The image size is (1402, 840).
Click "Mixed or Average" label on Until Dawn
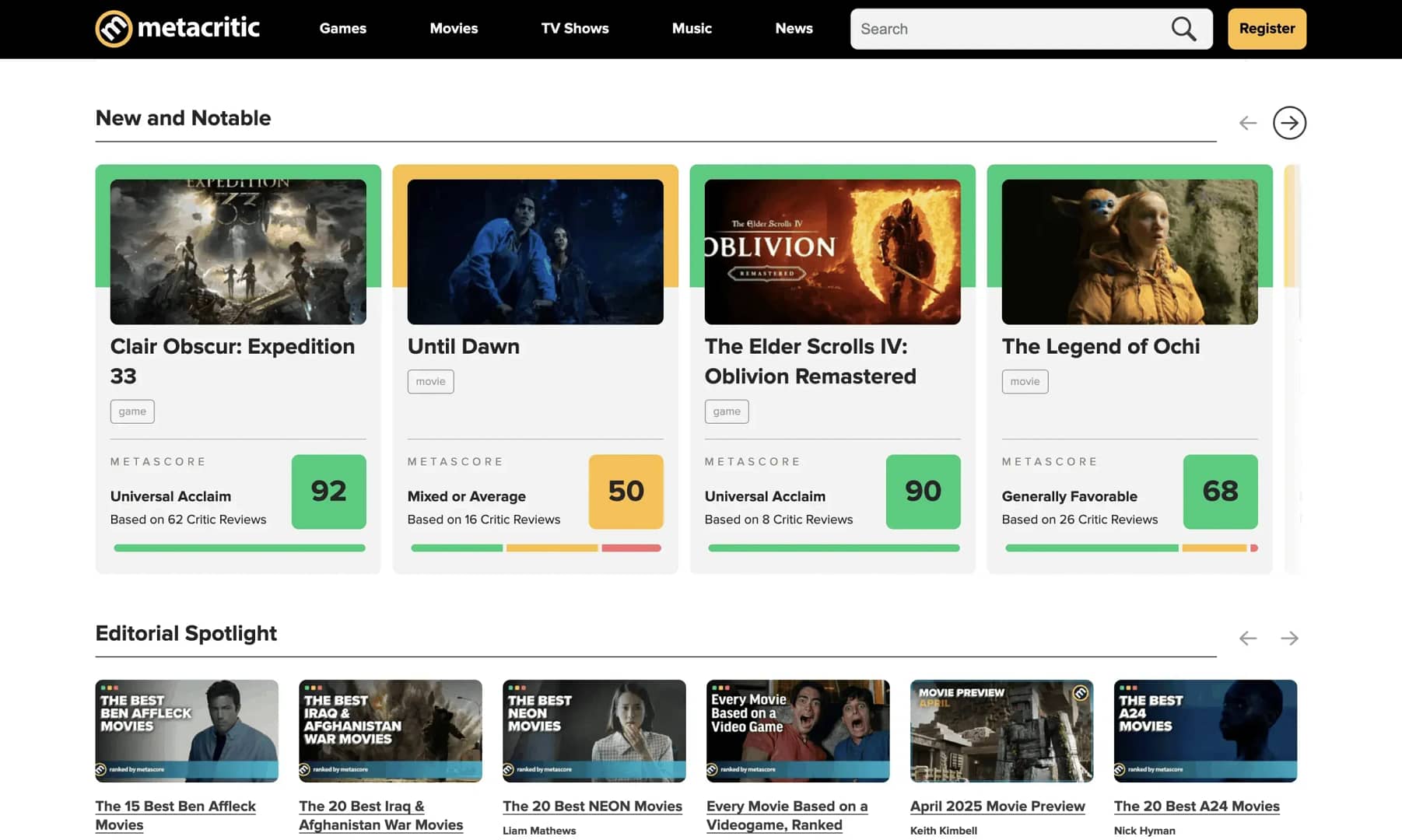tap(467, 496)
